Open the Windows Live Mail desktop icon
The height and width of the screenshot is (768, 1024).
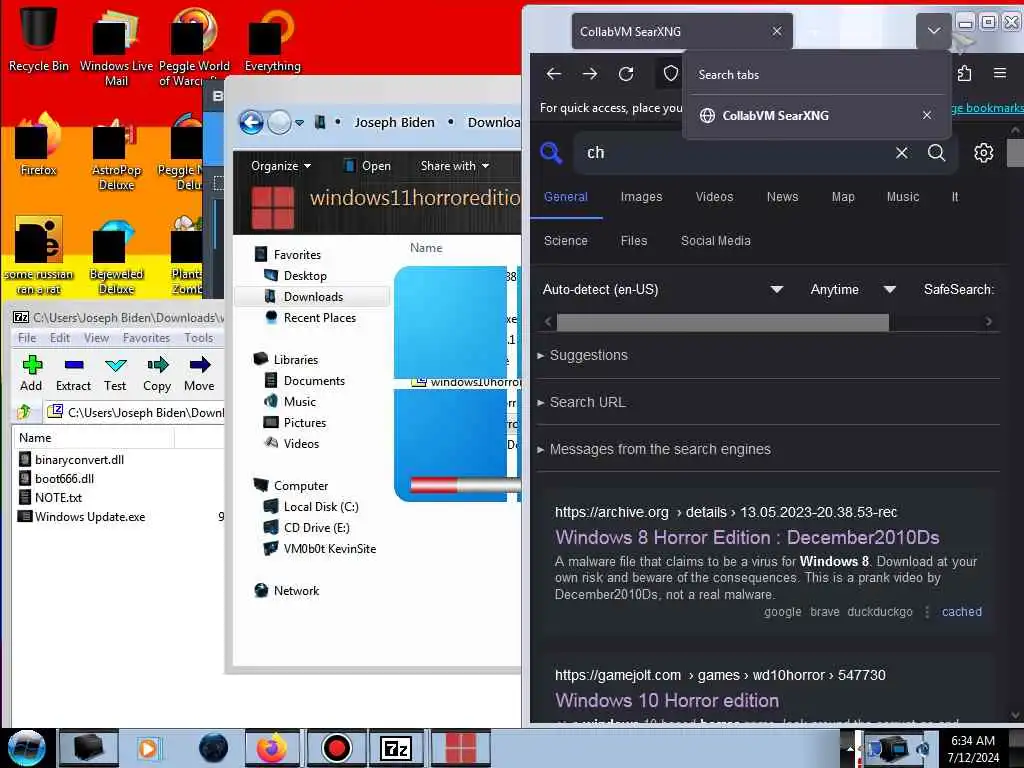coord(116,47)
